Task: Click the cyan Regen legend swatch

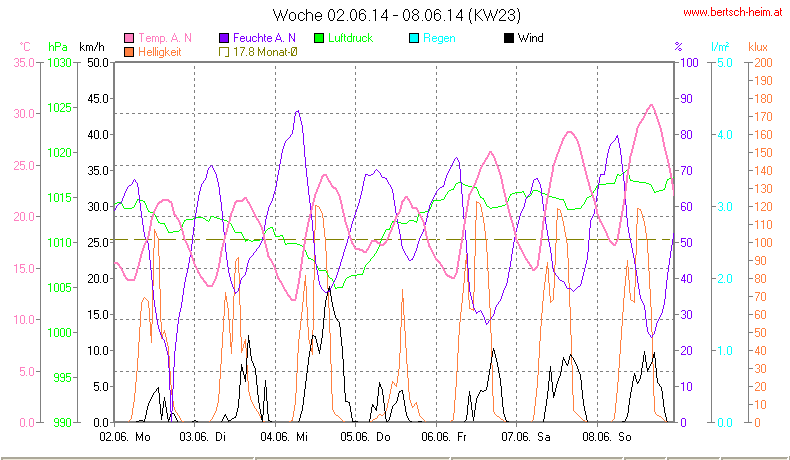Action: click(x=414, y=38)
